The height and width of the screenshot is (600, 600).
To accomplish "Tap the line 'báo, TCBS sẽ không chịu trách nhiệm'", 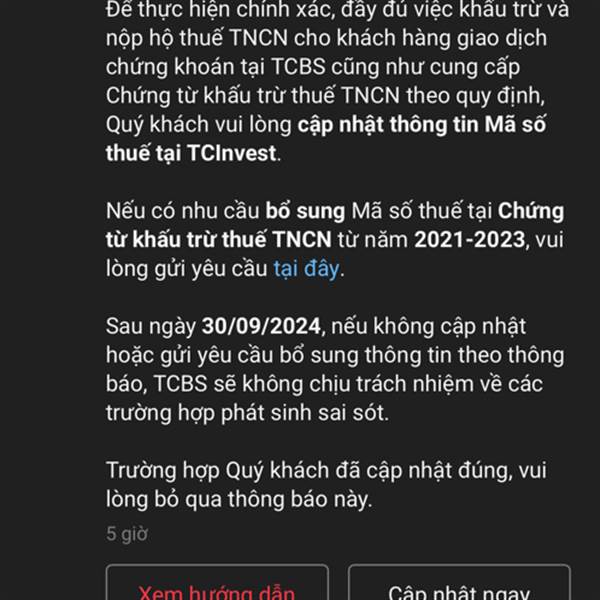I will pyautogui.click(x=324, y=384).
